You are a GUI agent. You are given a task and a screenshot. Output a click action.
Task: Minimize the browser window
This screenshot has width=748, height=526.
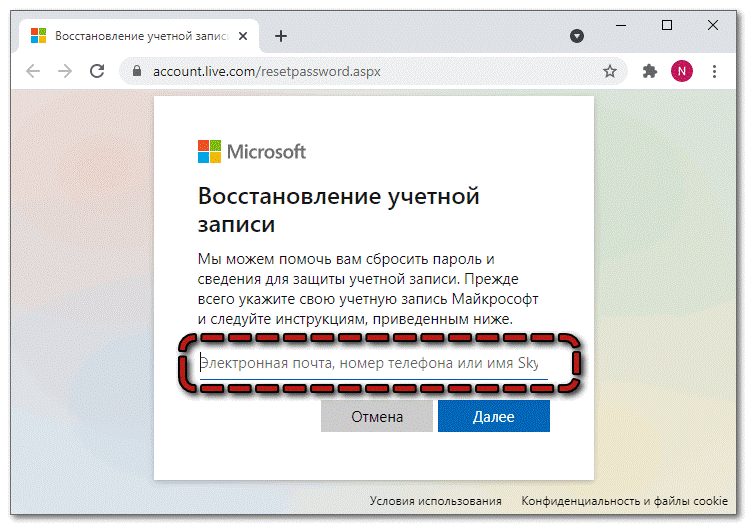(x=621, y=25)
